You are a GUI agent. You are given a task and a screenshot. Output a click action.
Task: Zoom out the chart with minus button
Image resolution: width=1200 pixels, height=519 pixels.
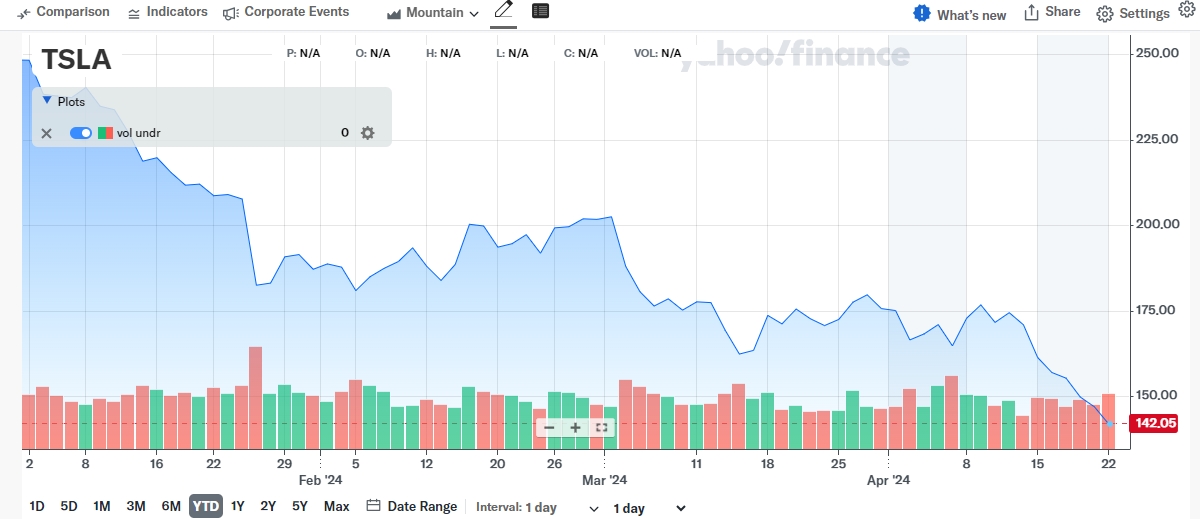[x=549, y=427]
